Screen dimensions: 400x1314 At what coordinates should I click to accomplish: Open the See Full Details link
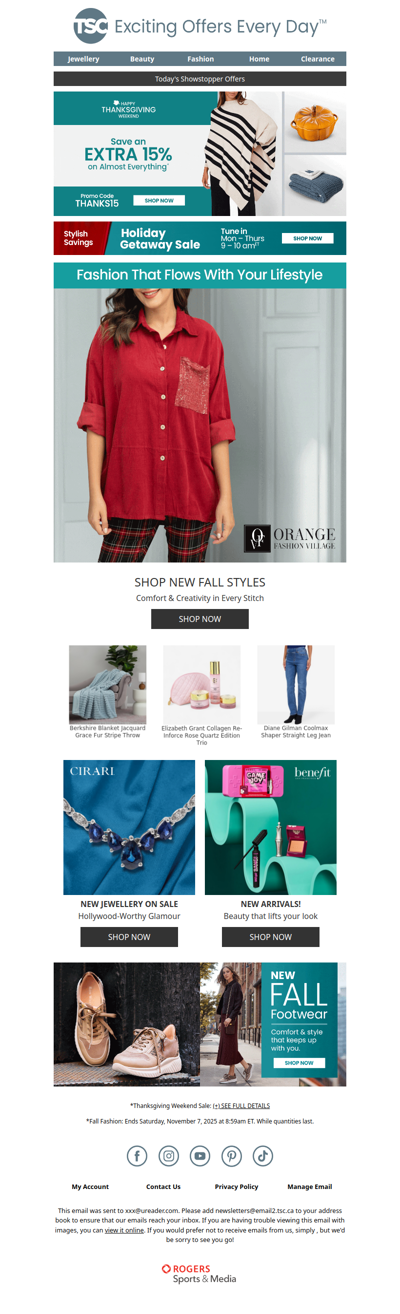241,1106
